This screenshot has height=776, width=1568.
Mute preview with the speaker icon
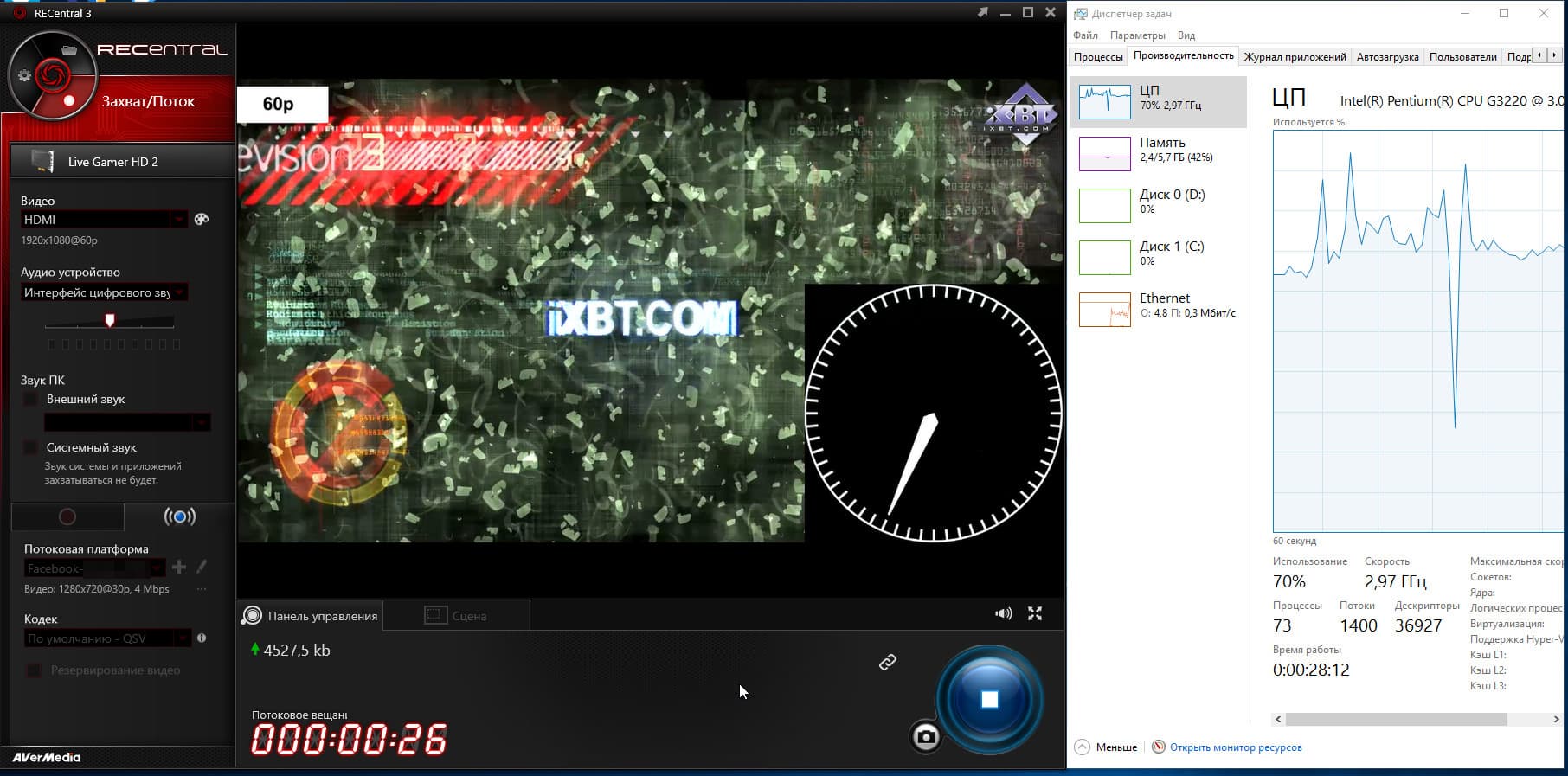[x=1003, y=613]
